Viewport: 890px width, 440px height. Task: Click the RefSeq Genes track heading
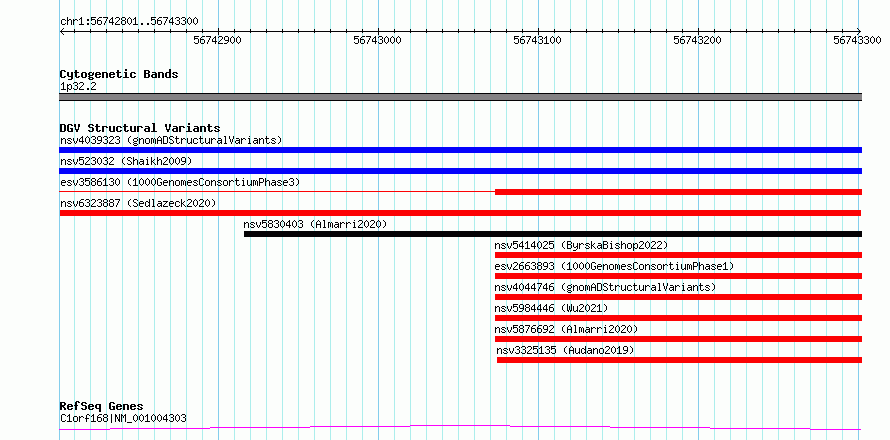click(x=102, y=407)
